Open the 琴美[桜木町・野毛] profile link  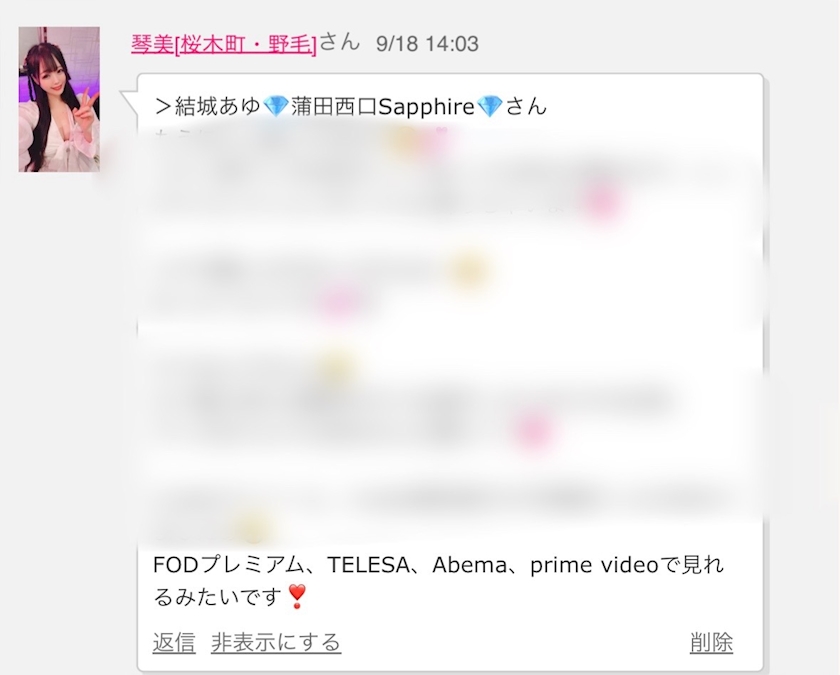(x=224, y=44)
